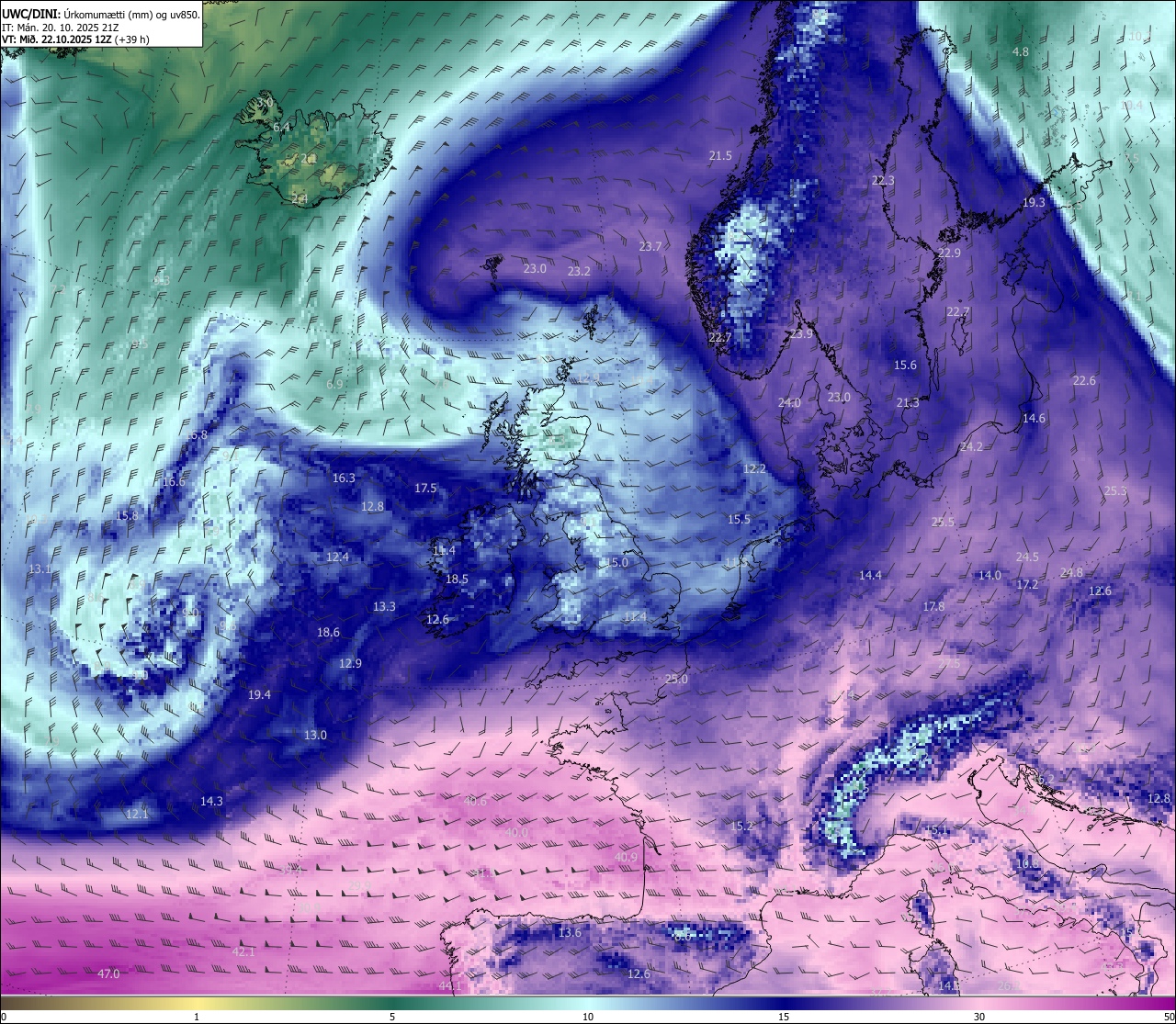Screen dimensions: 1176x1024
Task: Click the 23.2 value near Faroe Islands
Action: point(579,272)
